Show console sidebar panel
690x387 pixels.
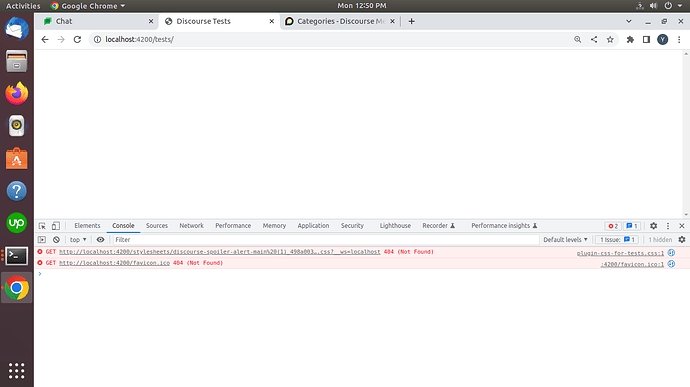pos(42,240)
